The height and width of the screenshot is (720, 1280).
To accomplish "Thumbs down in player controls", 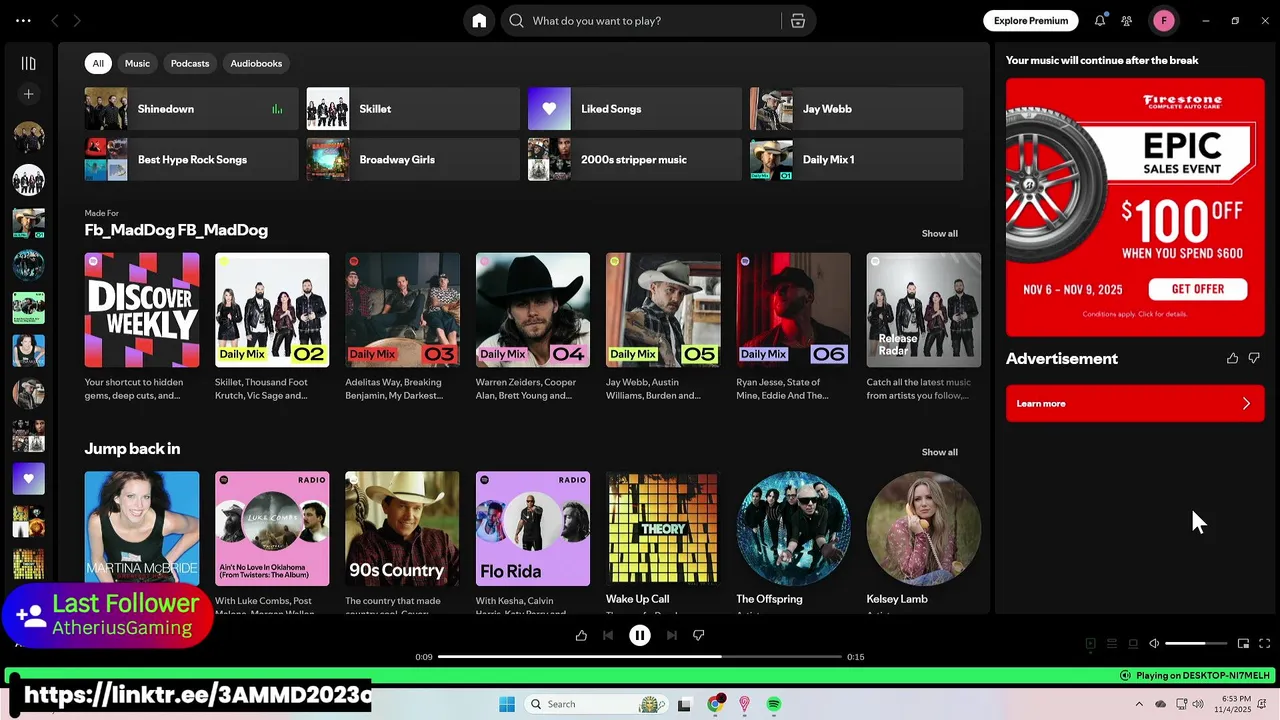I will (699, 635).
